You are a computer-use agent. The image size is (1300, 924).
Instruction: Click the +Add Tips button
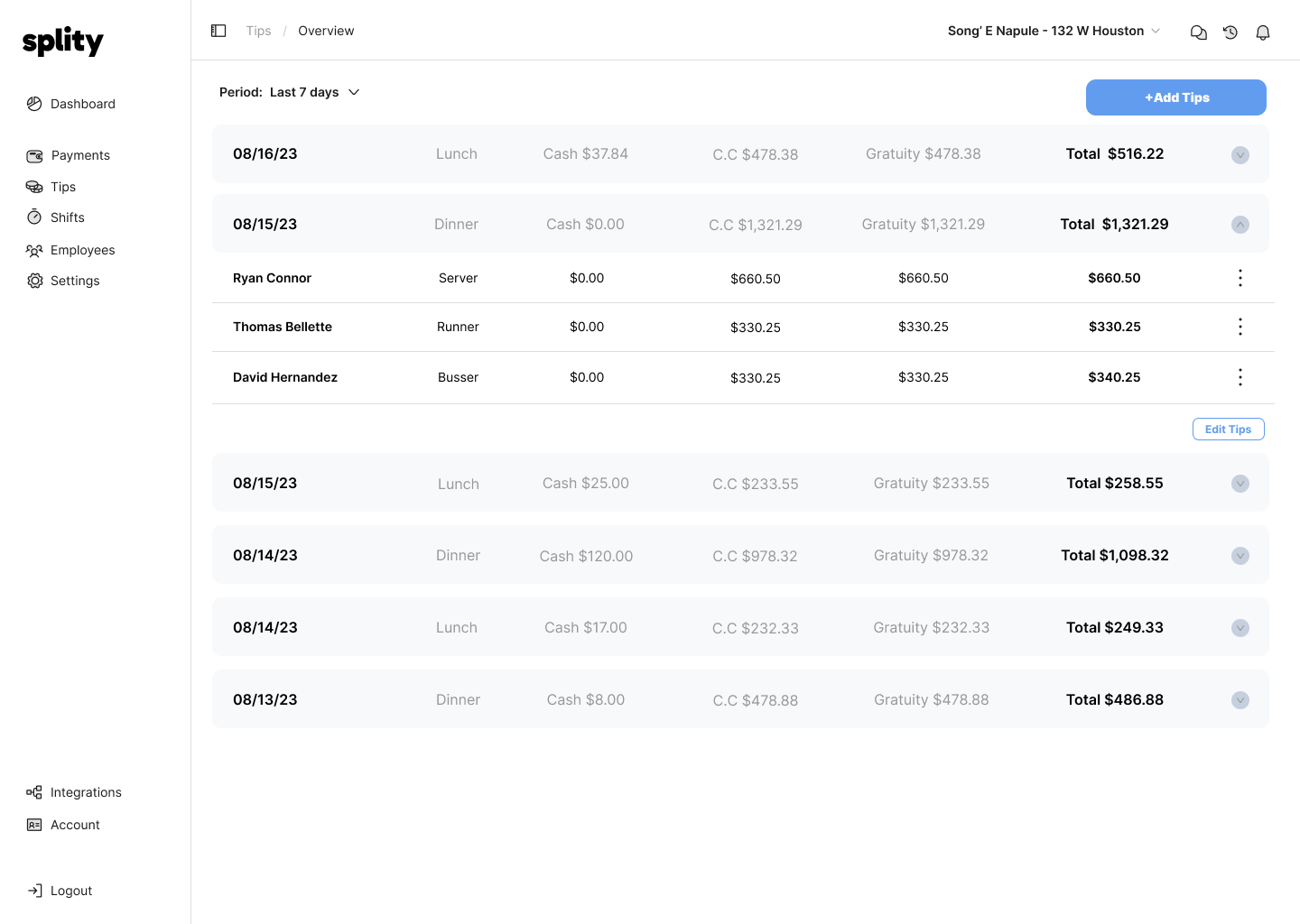coord(1176,97)
